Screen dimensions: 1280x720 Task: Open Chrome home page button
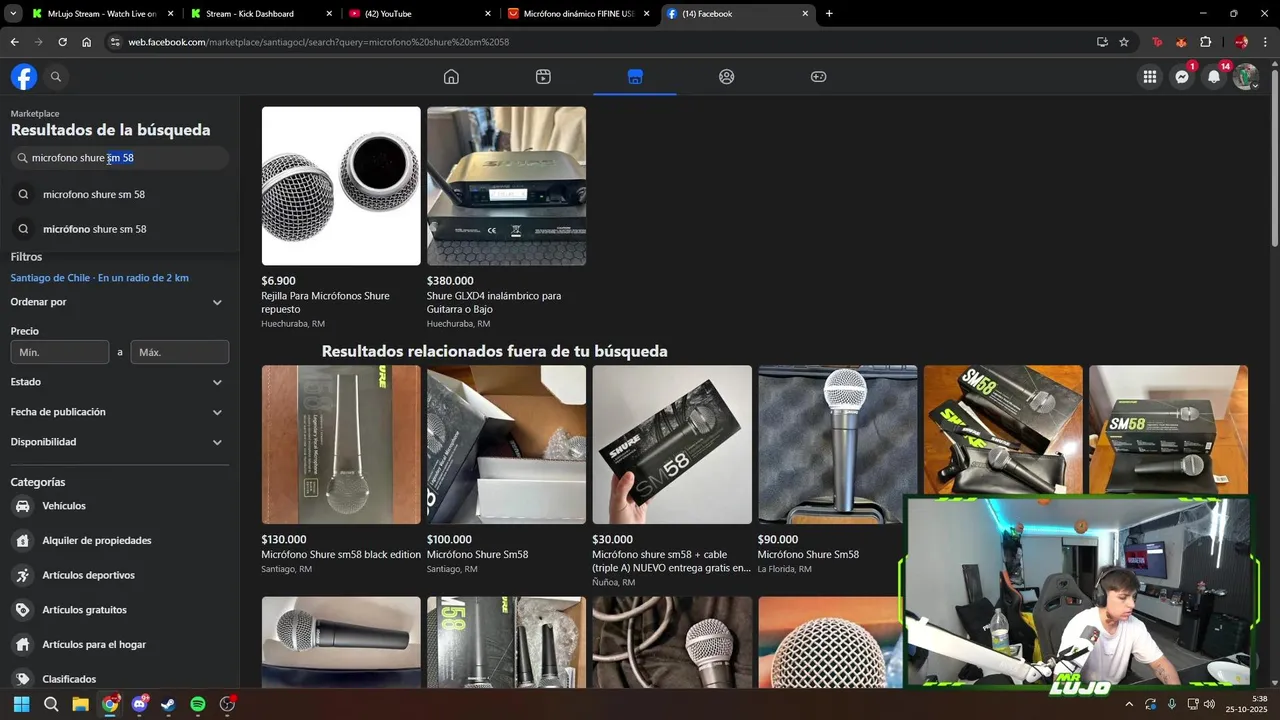coord(87,42)
